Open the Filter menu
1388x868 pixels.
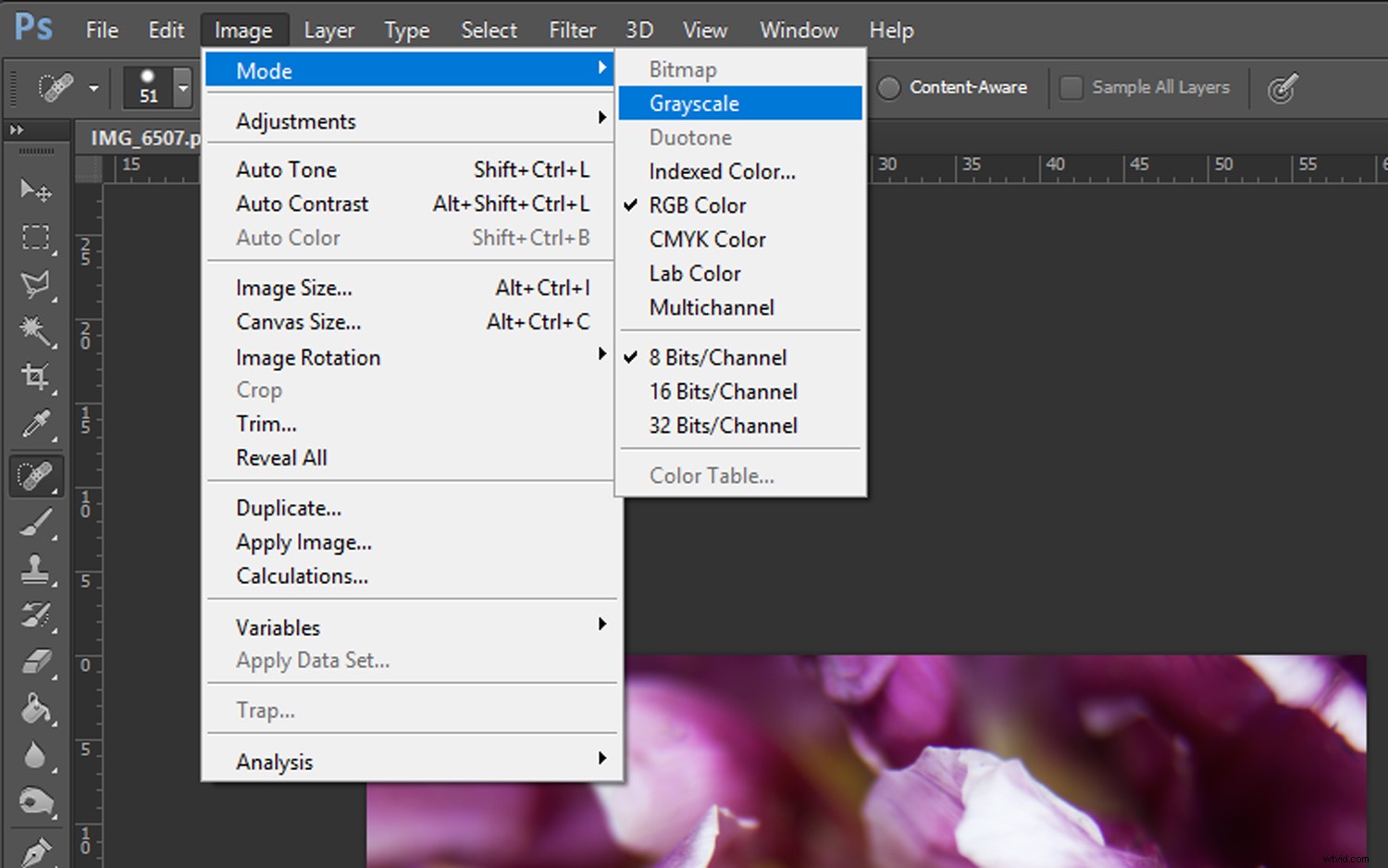pos(572,29)
